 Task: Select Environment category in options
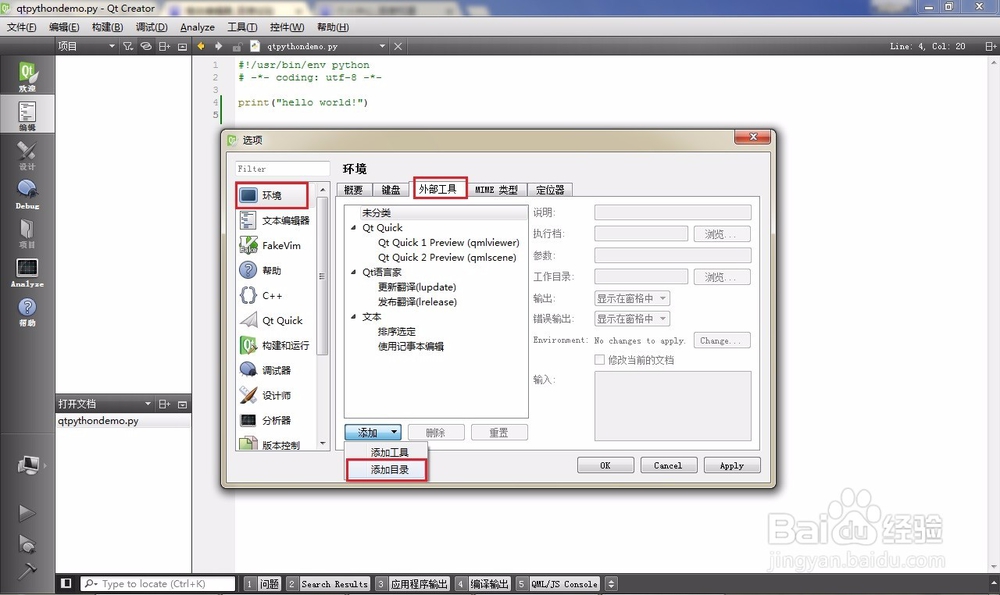pyautogui.click(x=272, y=195)
